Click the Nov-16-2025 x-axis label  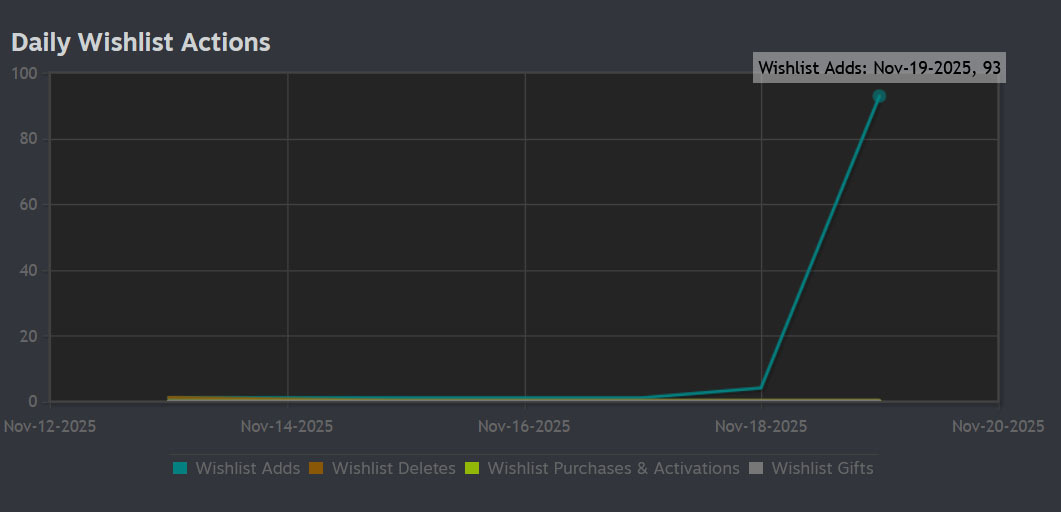pos(524,426)
